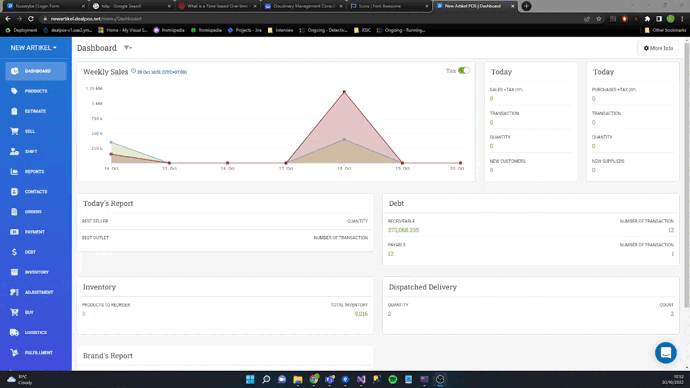Open the Reports chart icon
690x388 pixels.
(15, 172)
